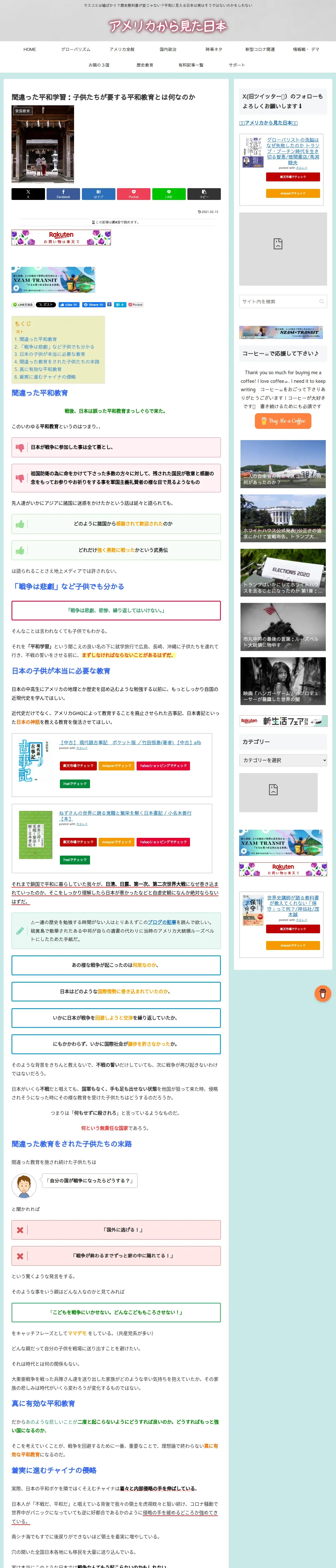Click the small X ポスト button
Viewport: 336px width, 1568px height.
46,304
